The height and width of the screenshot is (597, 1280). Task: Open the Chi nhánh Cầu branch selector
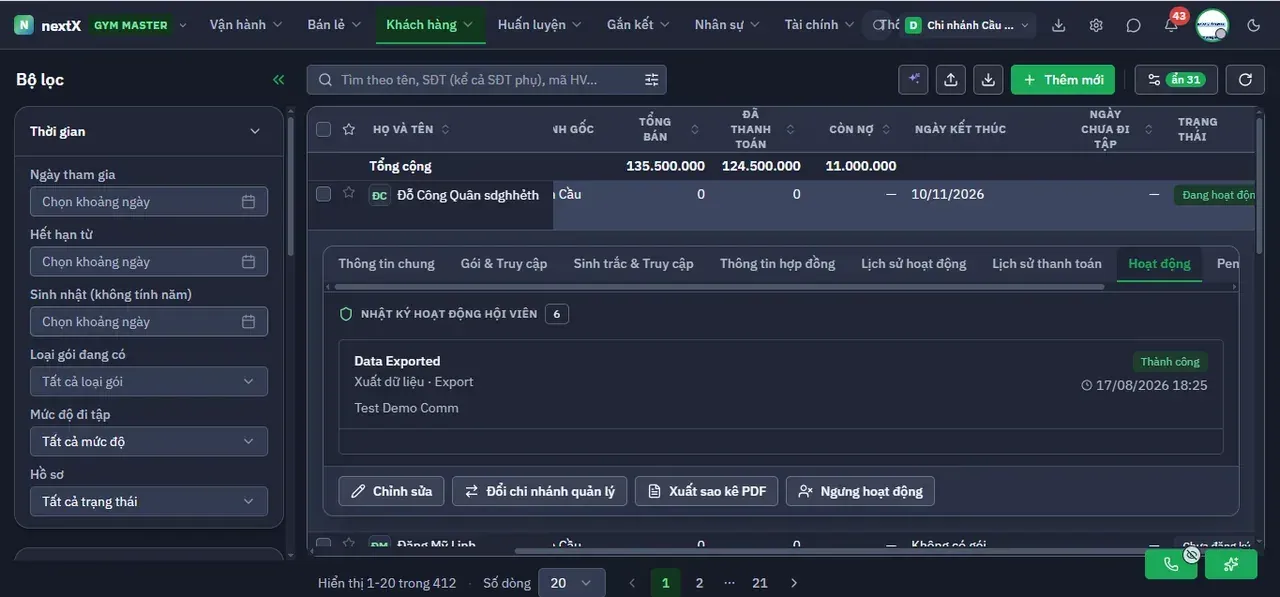click(969, 25)
